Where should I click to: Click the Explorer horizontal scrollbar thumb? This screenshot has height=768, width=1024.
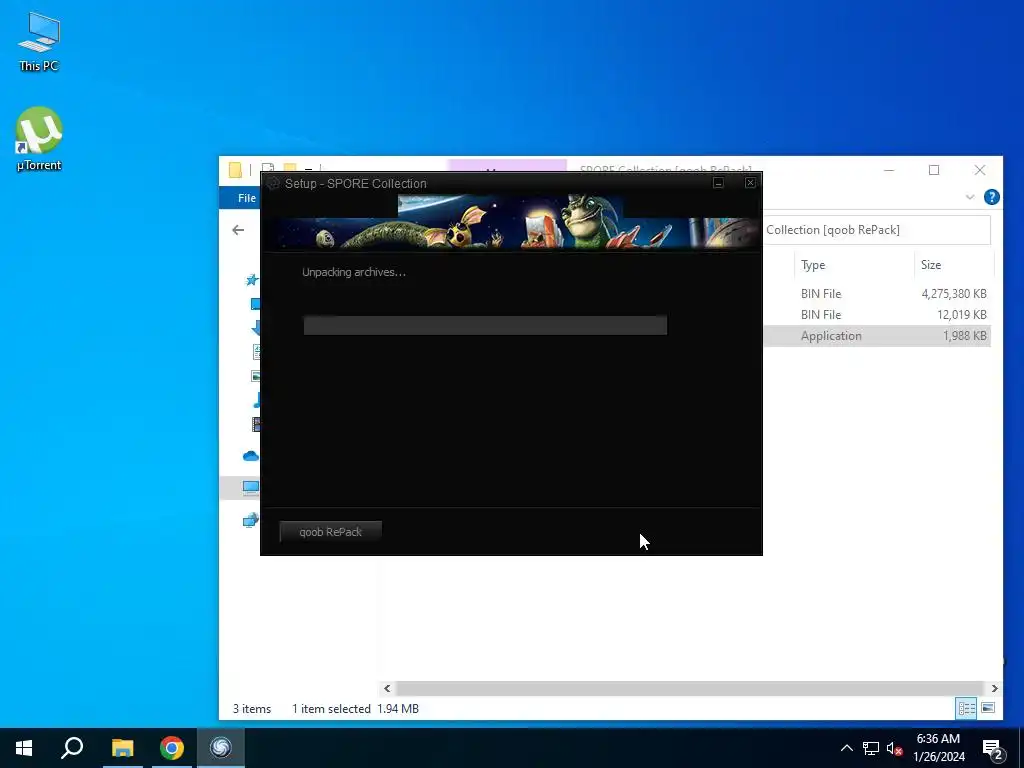(690, 688)
